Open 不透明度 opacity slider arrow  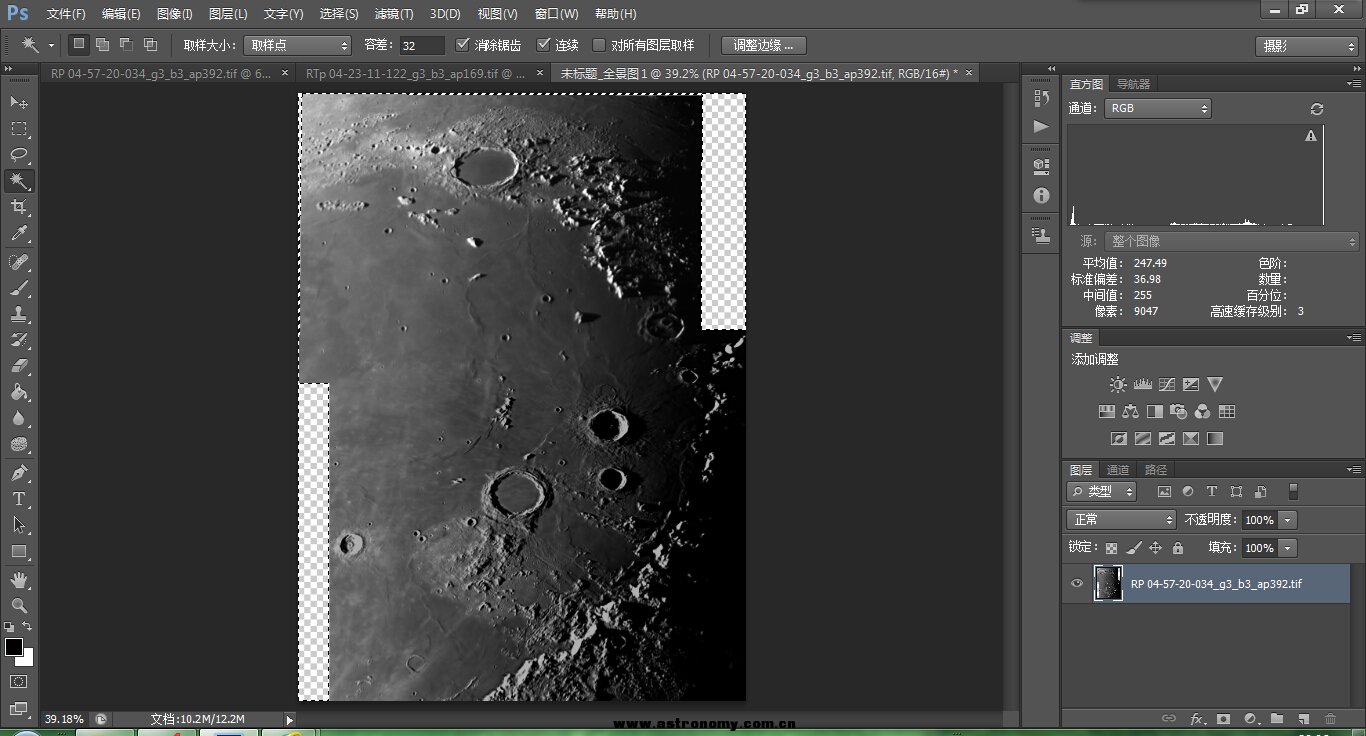1288,520
